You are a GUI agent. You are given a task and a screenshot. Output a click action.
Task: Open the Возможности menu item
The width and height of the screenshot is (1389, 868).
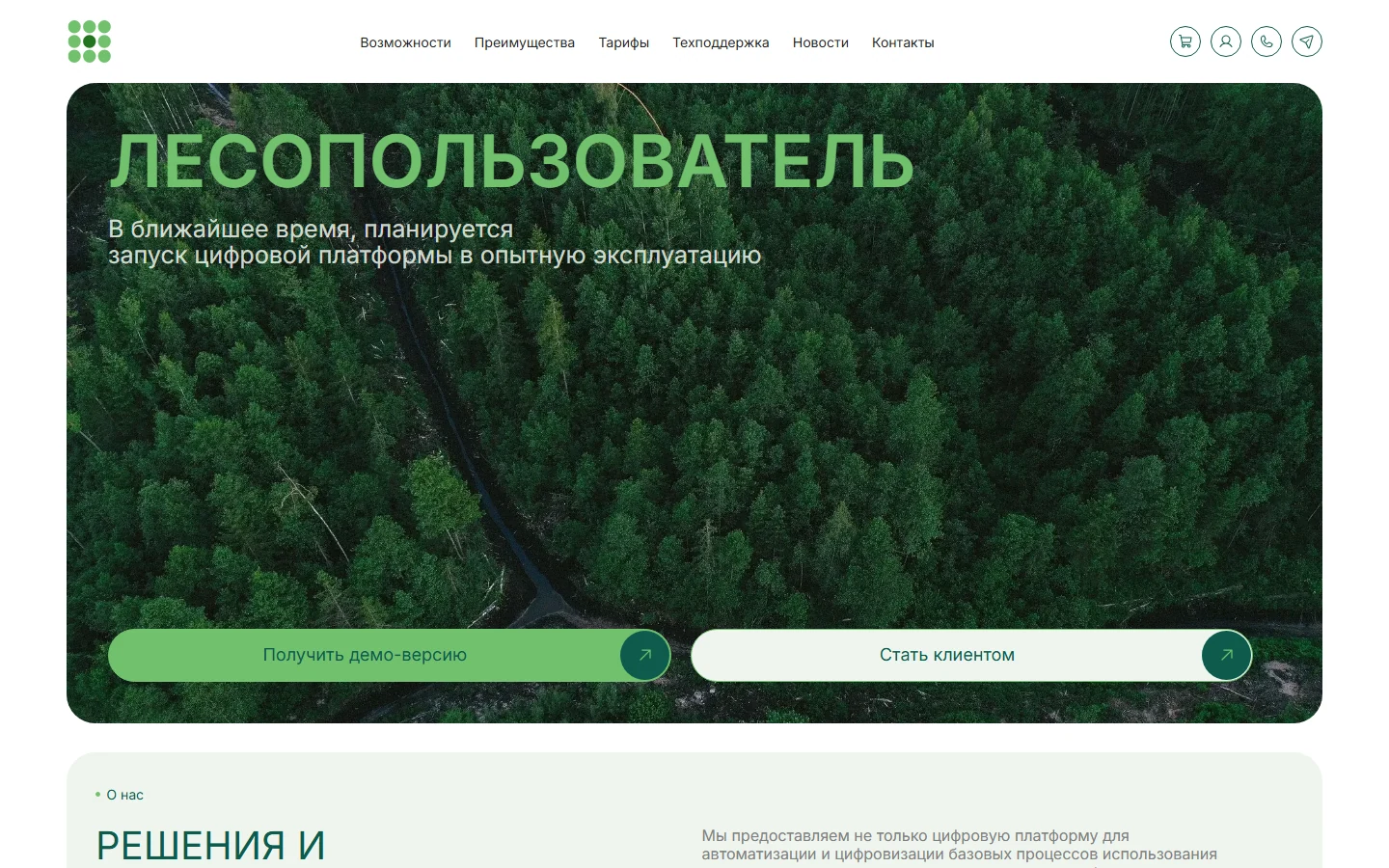click(x=405, y=42)
